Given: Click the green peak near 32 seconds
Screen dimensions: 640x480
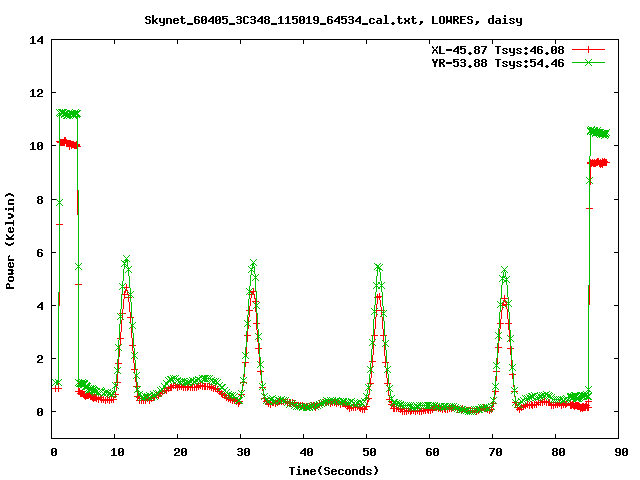Looking at the screenshot, I should click(253, 263).
